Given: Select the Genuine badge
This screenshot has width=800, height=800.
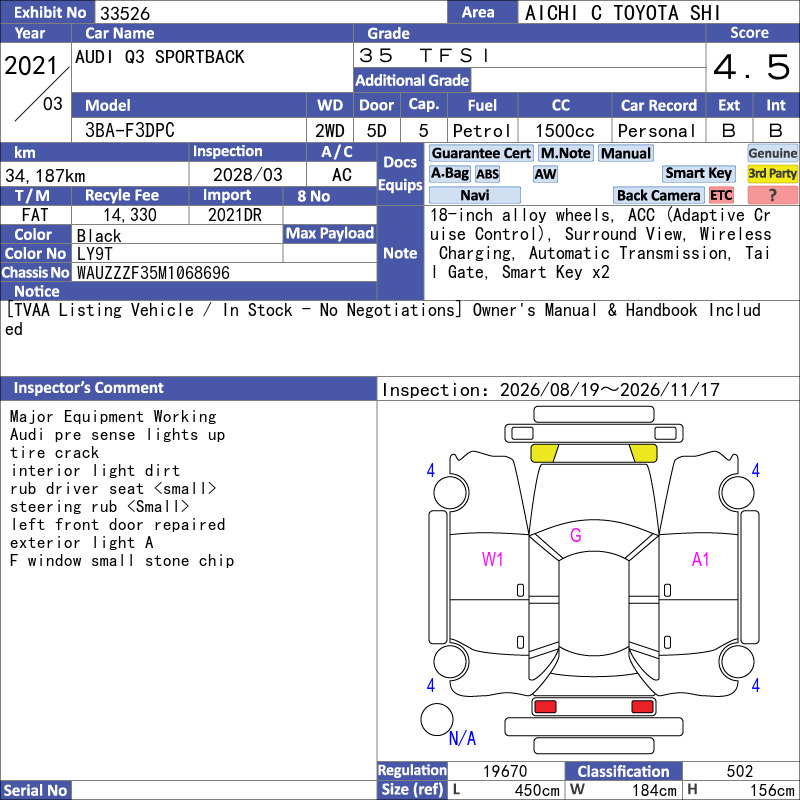Looking at the screenshot, I should point(772,153).
